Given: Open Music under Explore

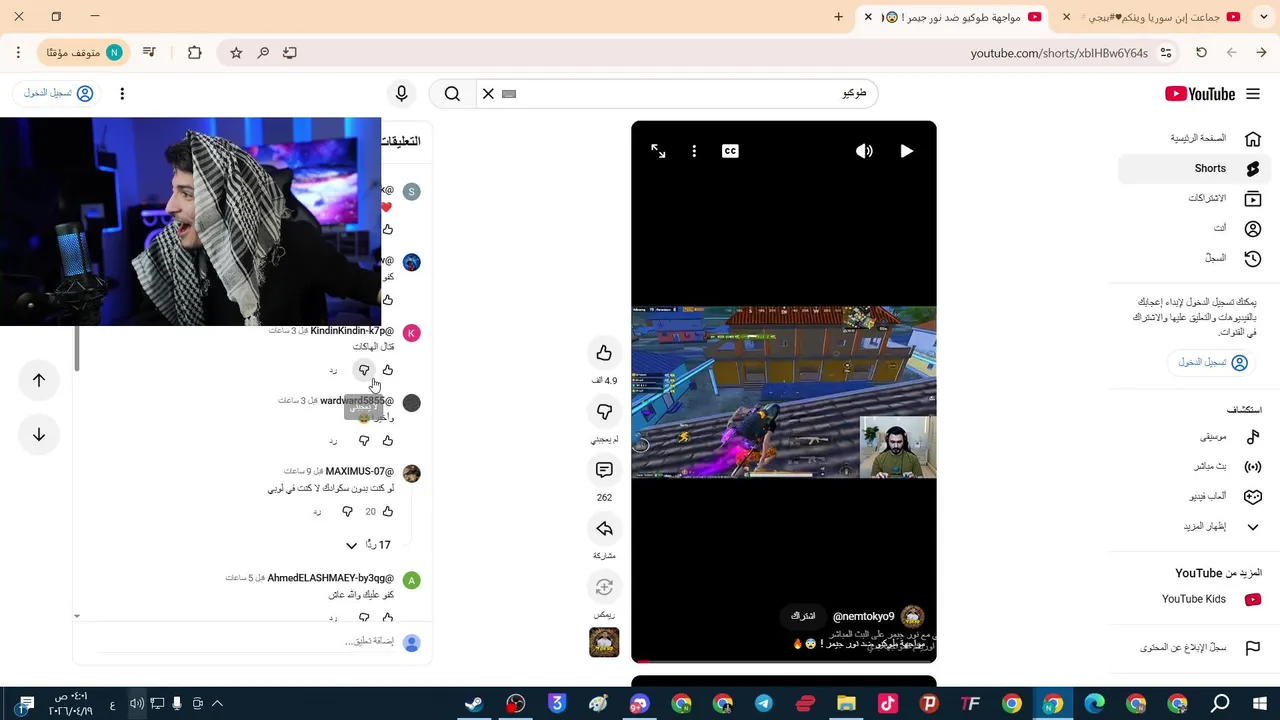Looking at the screenshot, I should point(1194,437).
